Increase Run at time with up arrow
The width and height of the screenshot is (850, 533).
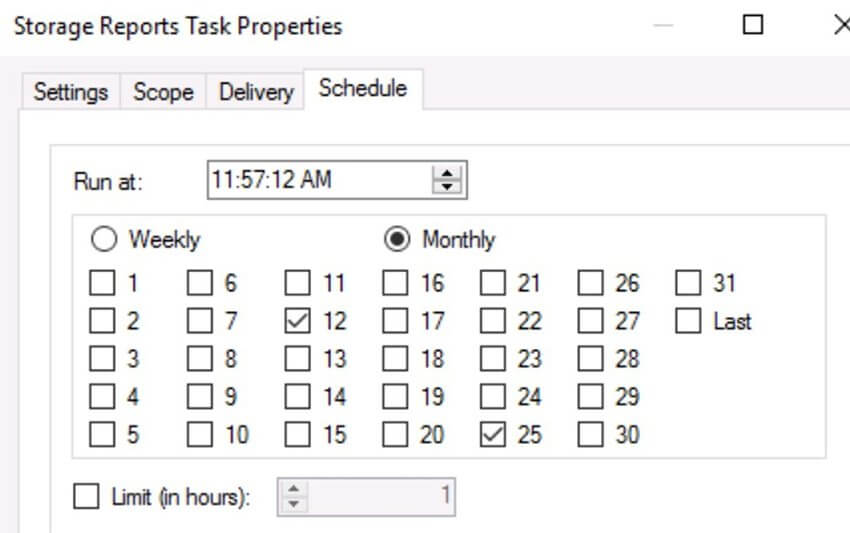tap(447, 174)
